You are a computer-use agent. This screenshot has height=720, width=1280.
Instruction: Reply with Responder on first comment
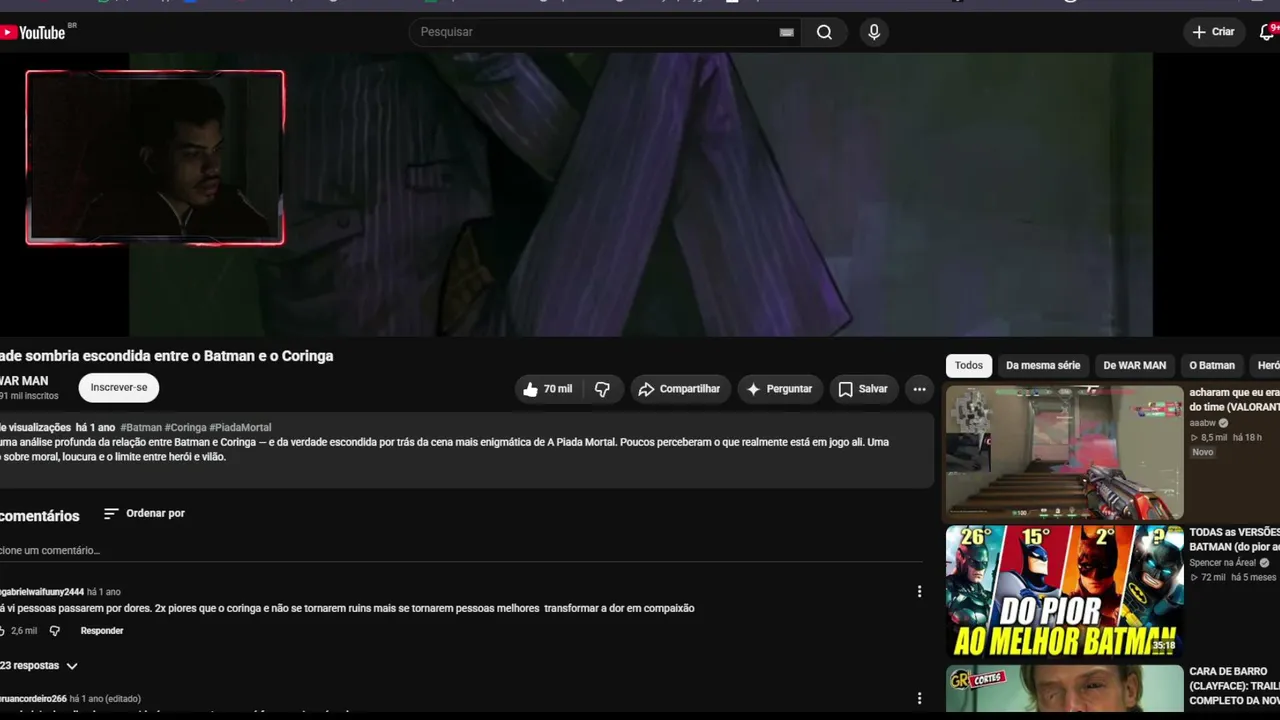(x=102, y=631)
